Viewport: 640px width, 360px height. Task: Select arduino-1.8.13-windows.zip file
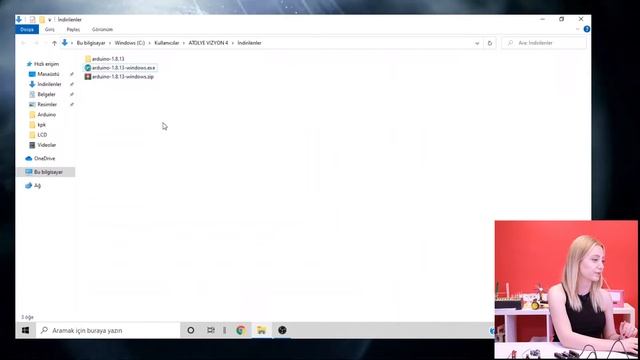(119, 77)
